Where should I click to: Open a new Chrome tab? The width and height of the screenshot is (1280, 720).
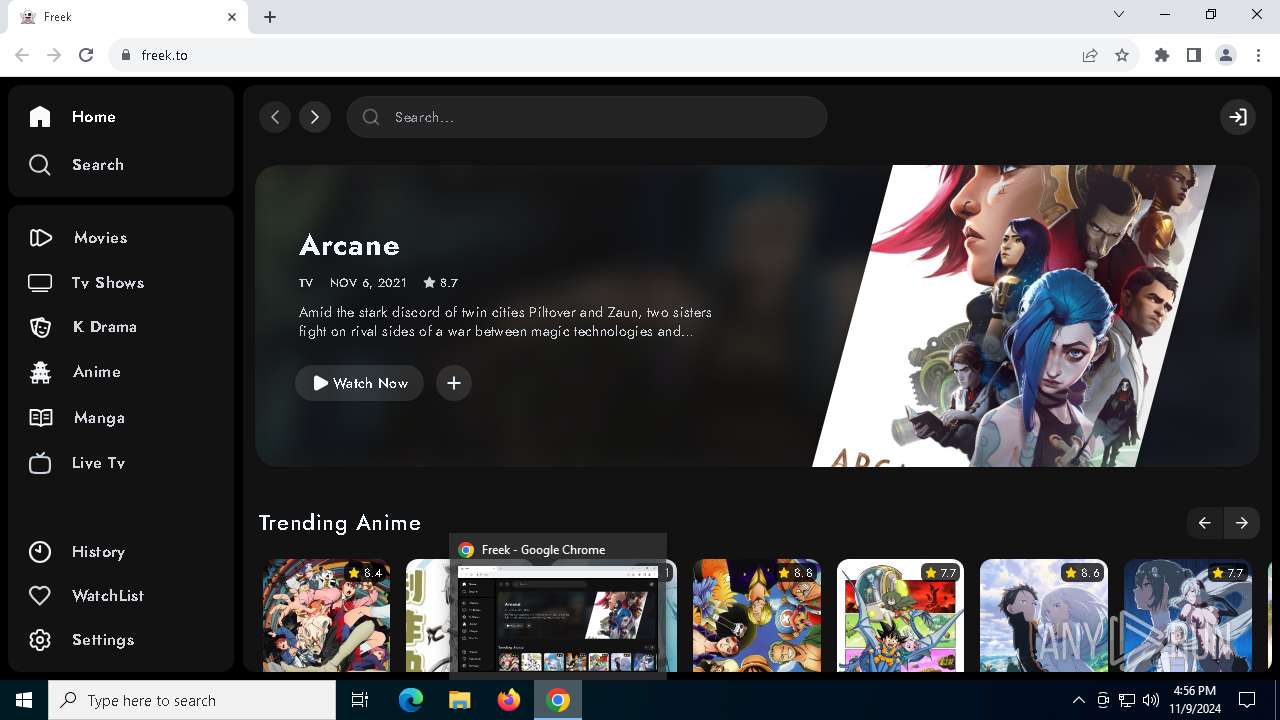[270, 17]
